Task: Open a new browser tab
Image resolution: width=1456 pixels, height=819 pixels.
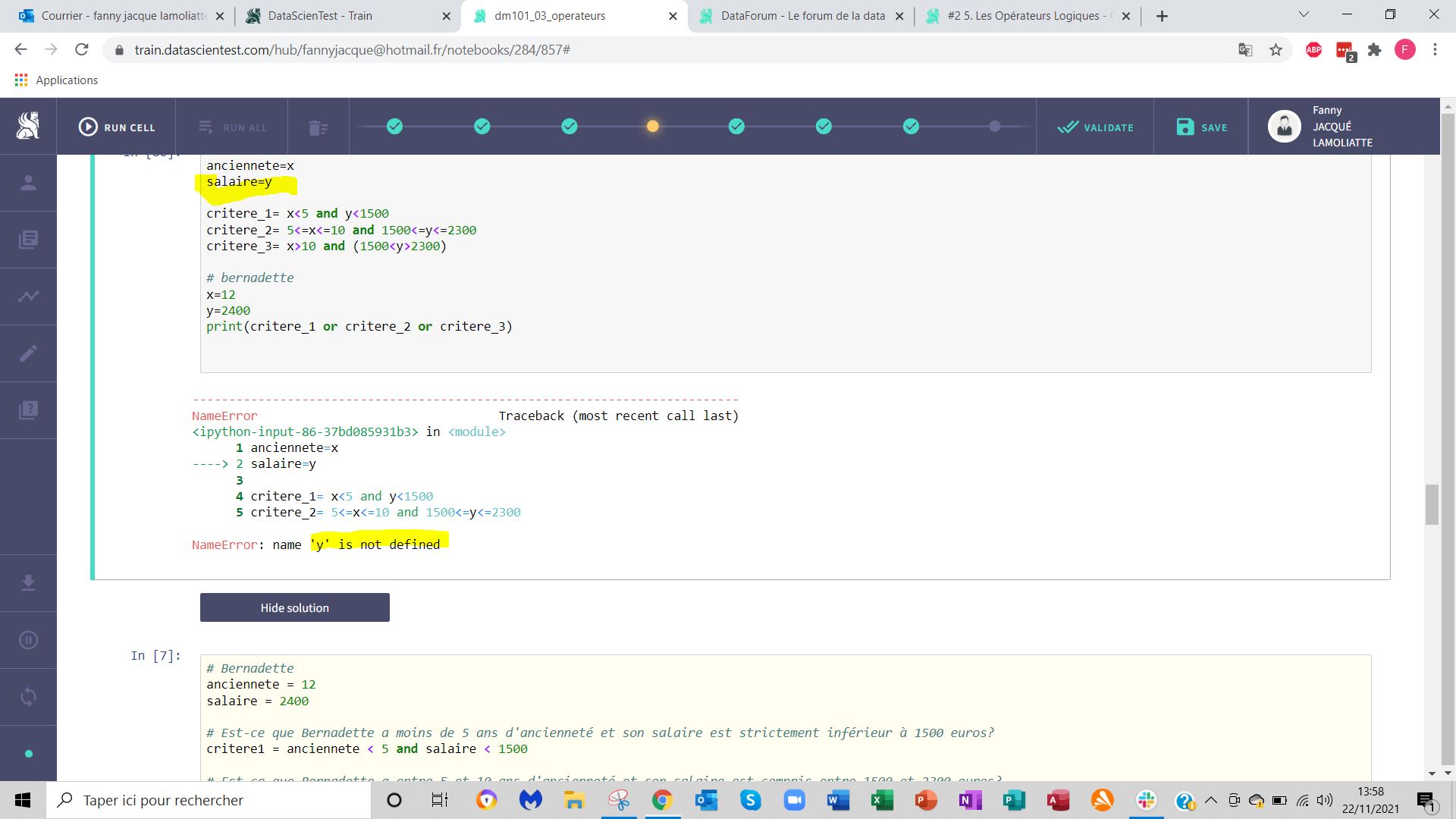Action: point(1162,16)
